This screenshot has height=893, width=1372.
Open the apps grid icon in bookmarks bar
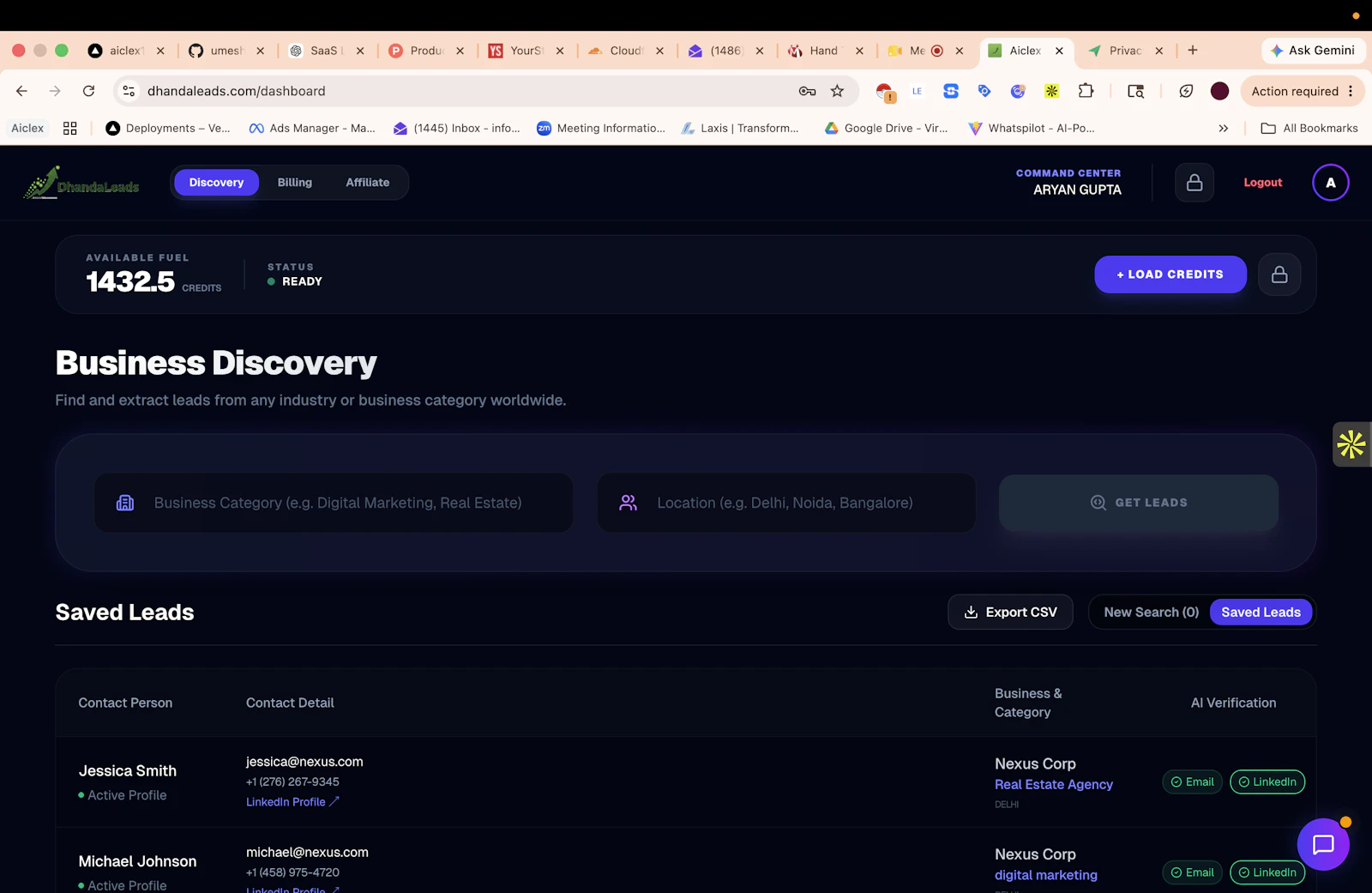70,128
